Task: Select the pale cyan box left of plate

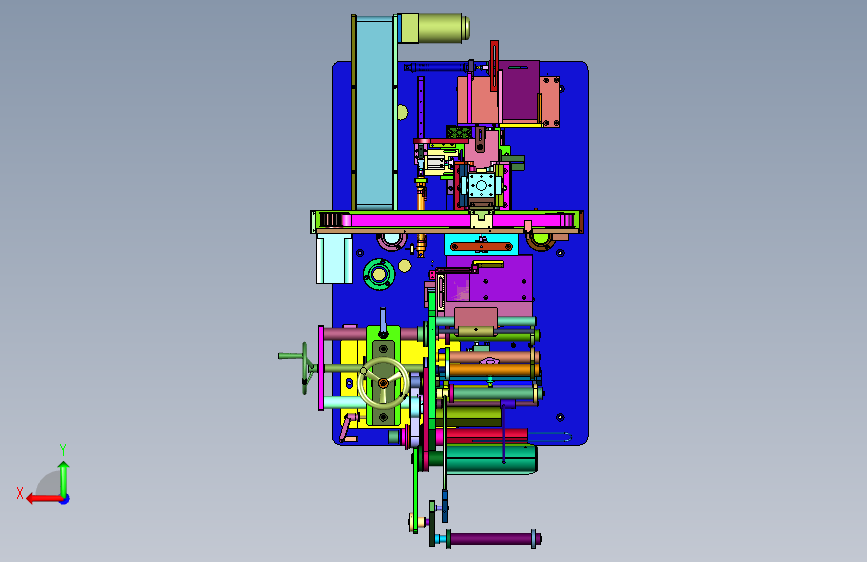Action: coord(334,259)
